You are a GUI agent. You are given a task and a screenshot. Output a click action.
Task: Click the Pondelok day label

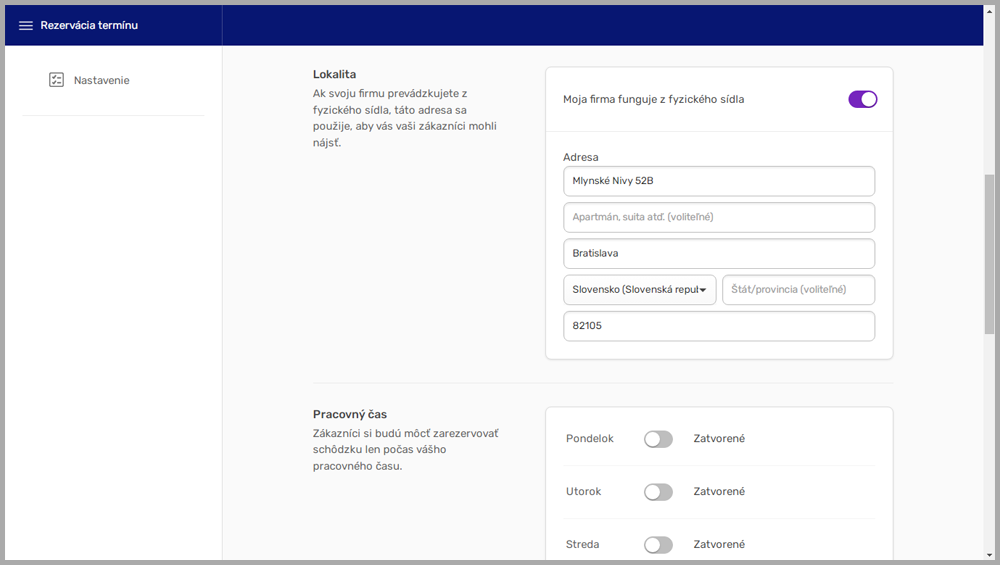click(589, 439)
